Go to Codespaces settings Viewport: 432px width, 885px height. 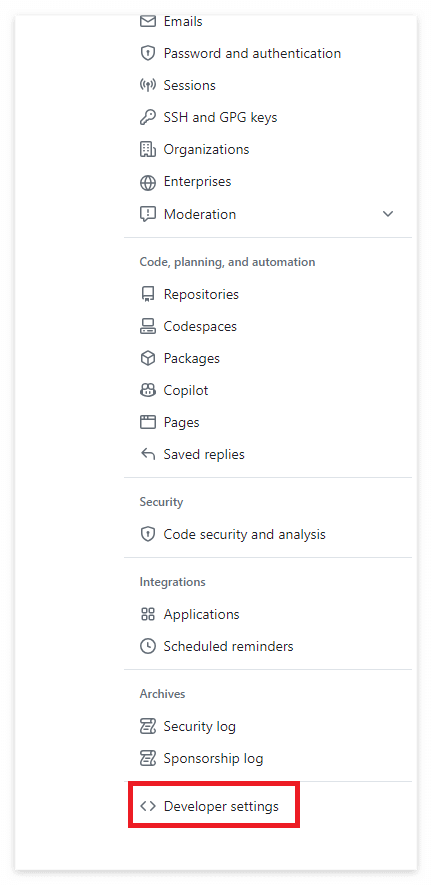(x=200, y=326)
